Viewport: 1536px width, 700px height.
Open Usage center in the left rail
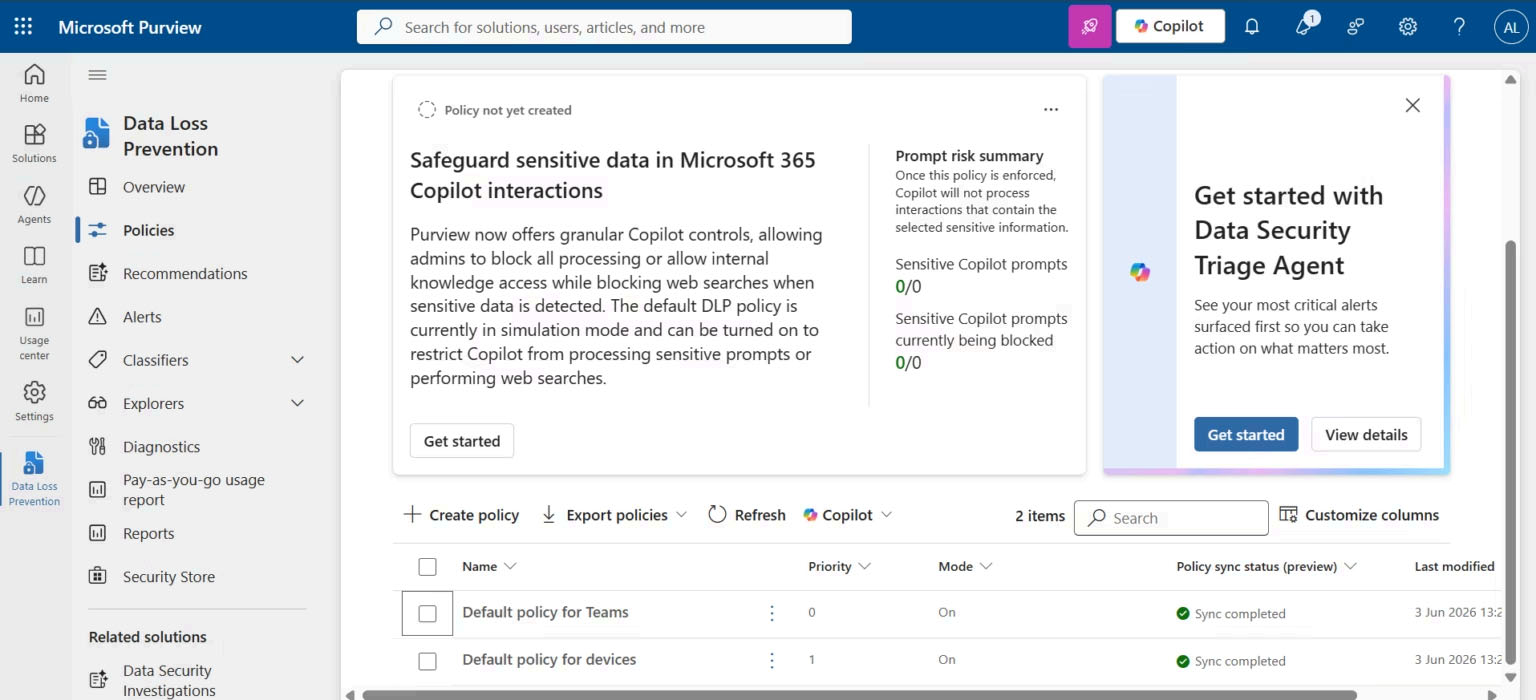[x=34, y=332]
